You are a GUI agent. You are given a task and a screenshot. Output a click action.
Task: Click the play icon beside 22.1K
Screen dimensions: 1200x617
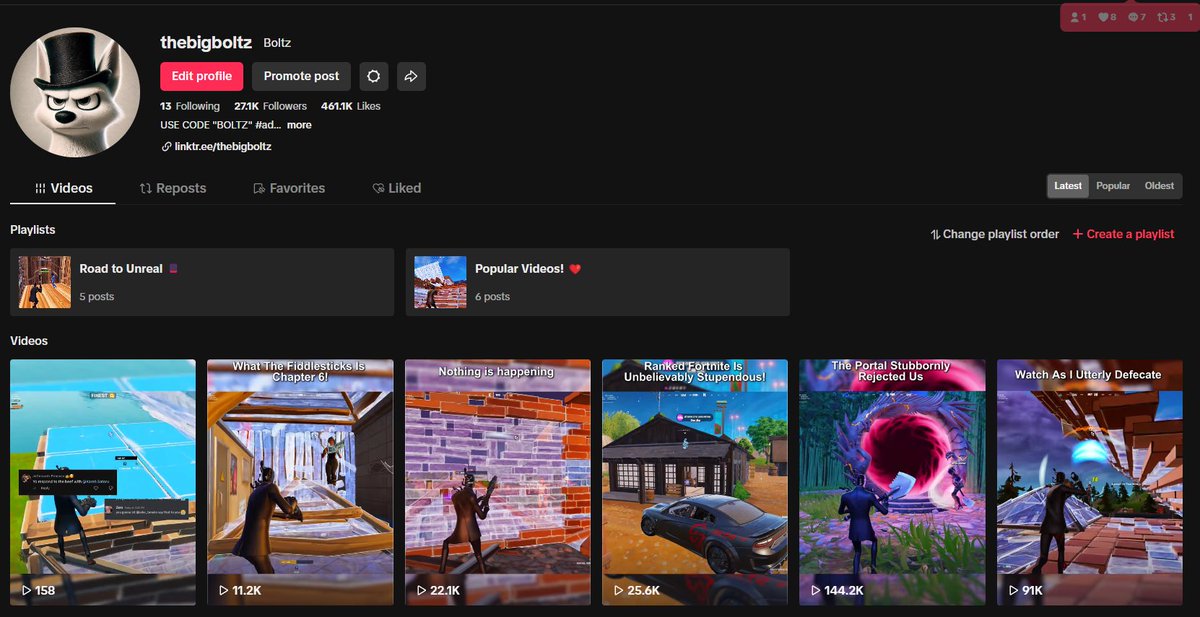click(x=421, y=591)
